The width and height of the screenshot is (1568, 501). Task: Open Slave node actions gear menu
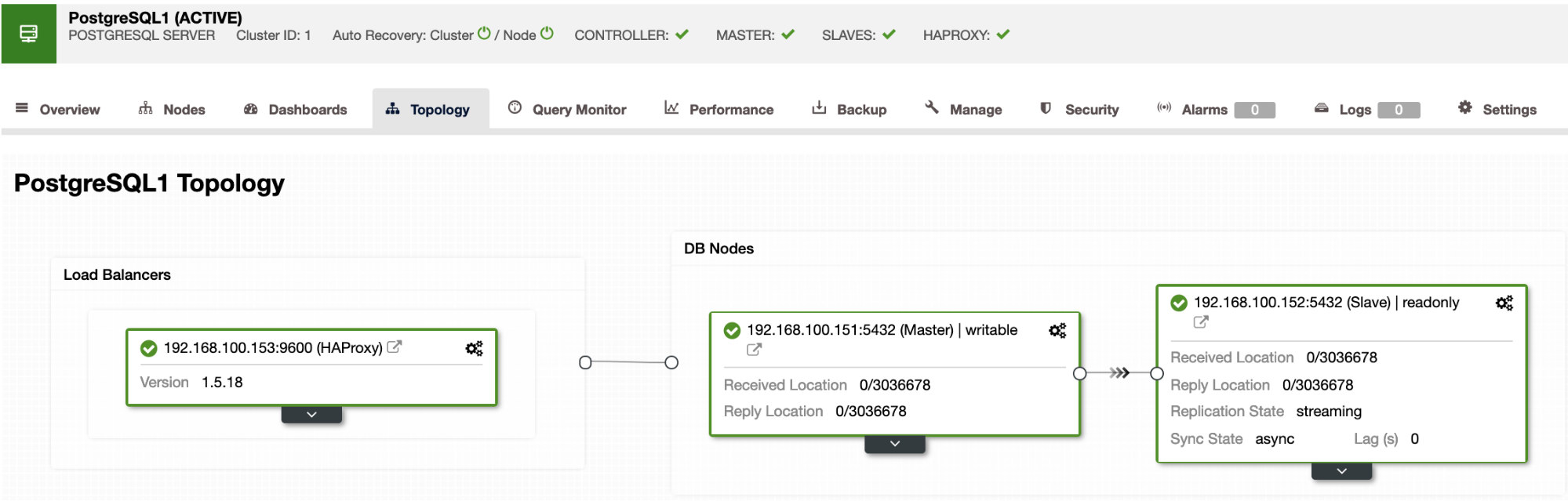click(x=1504, y=303)
